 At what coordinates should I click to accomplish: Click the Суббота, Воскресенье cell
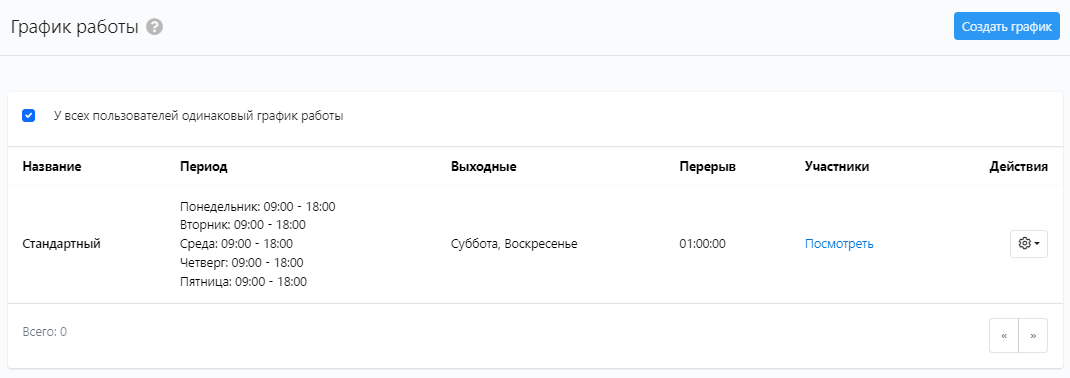click(515, 244)
